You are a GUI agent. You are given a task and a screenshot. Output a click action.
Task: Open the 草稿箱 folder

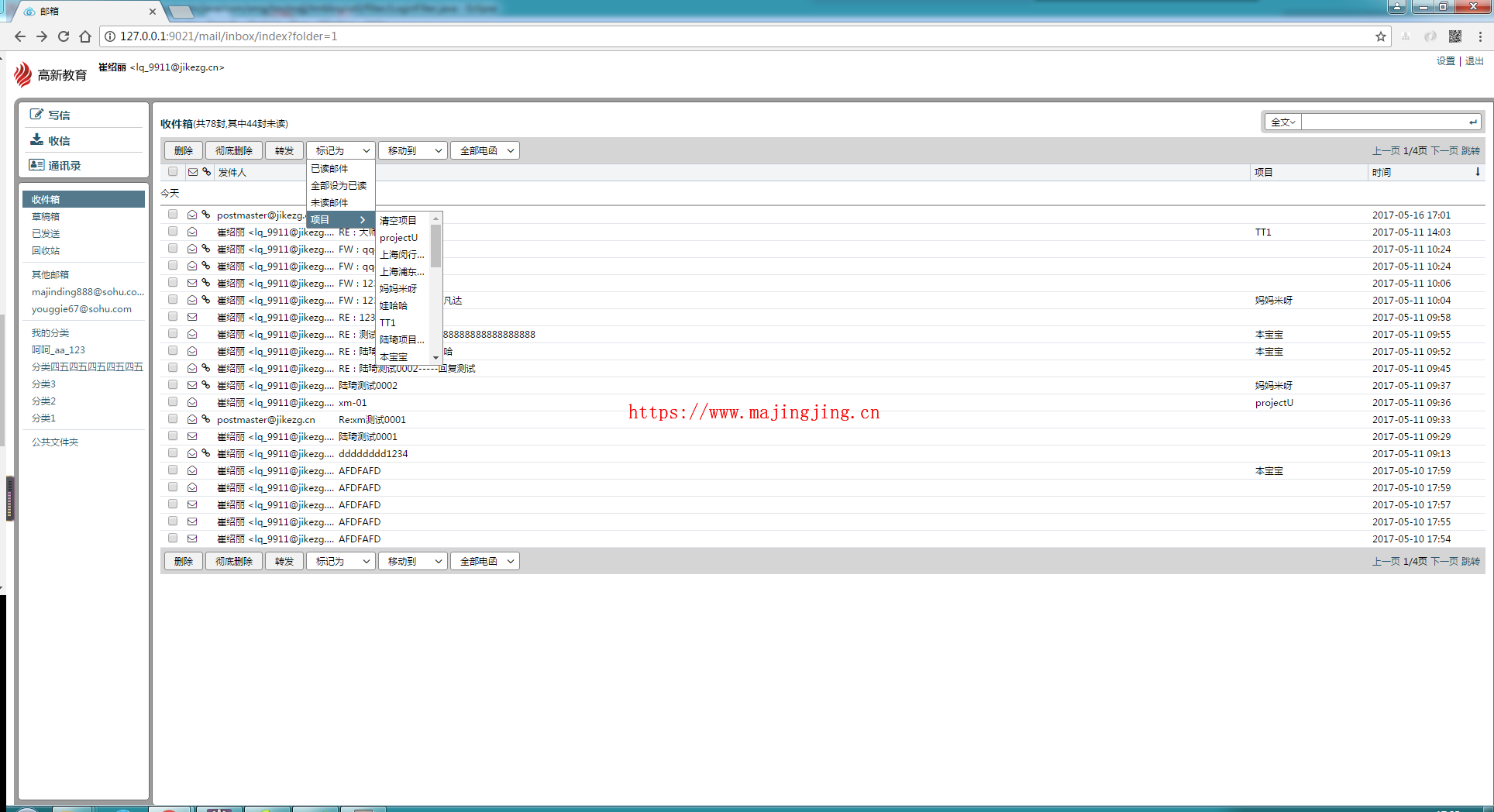[46, 216]
